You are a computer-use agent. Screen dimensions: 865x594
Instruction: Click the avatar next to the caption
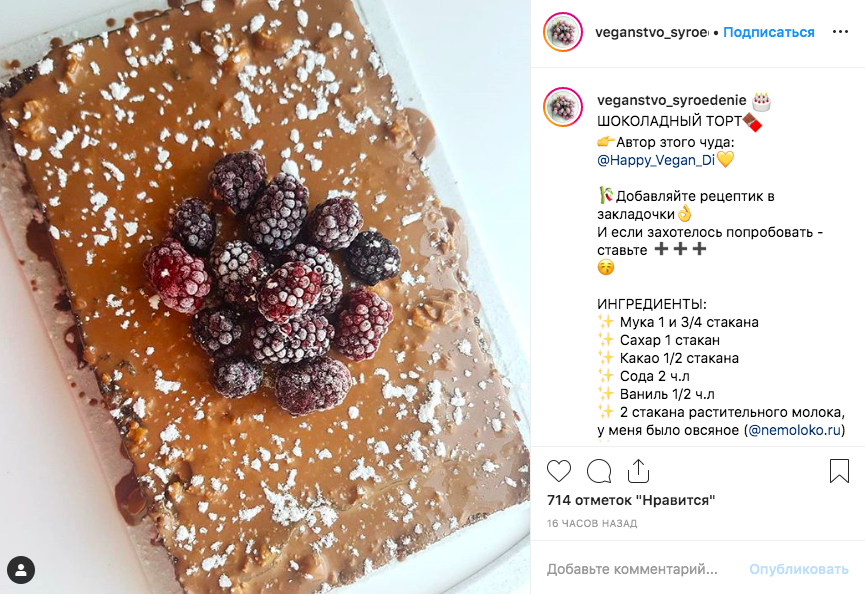click(x=563, y=107)
